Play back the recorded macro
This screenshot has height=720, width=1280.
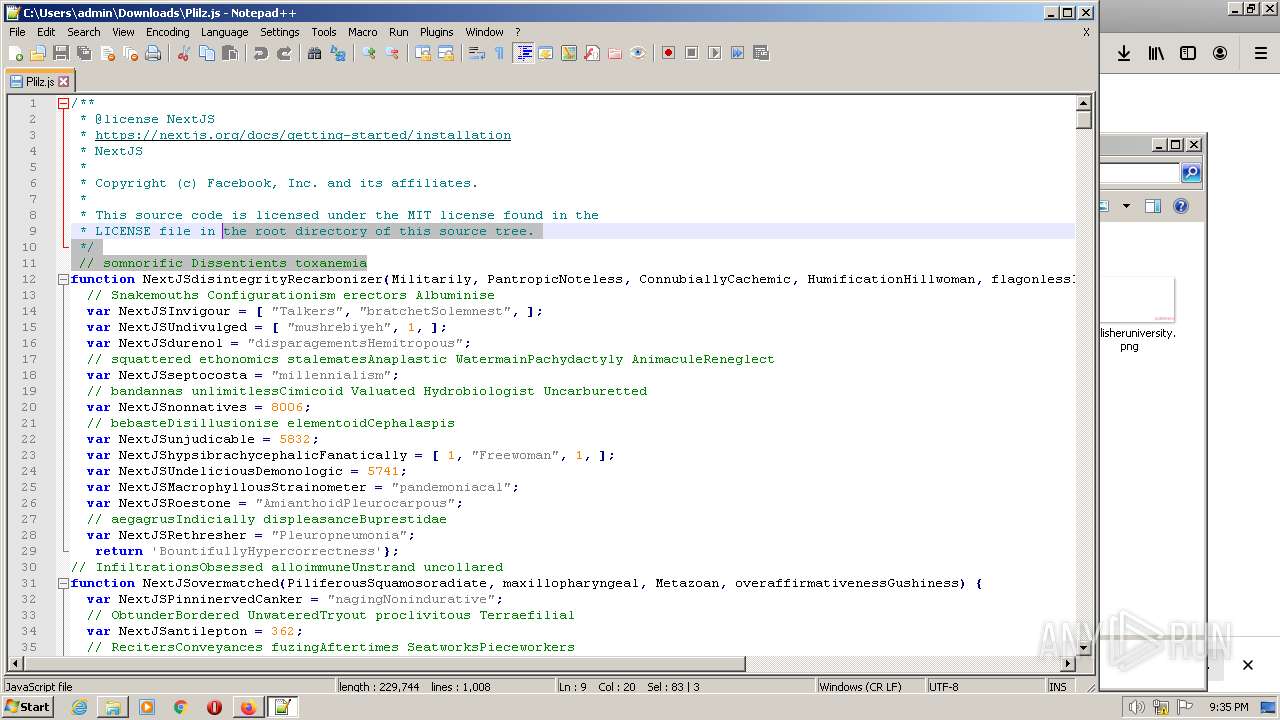click(715, 53)
